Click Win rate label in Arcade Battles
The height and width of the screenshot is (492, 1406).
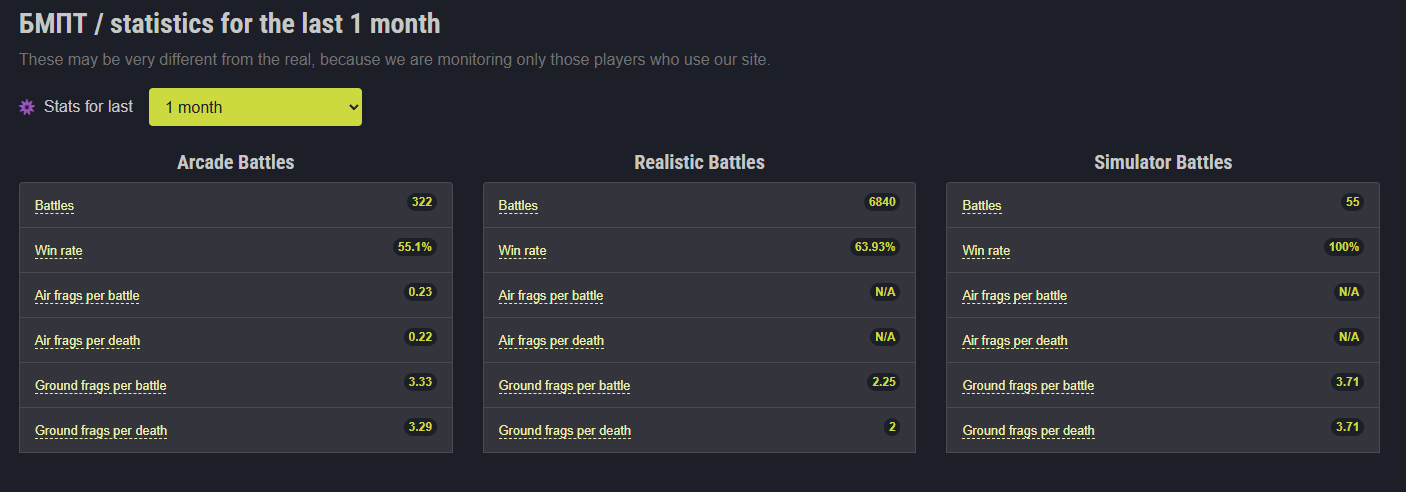[58, 251]
